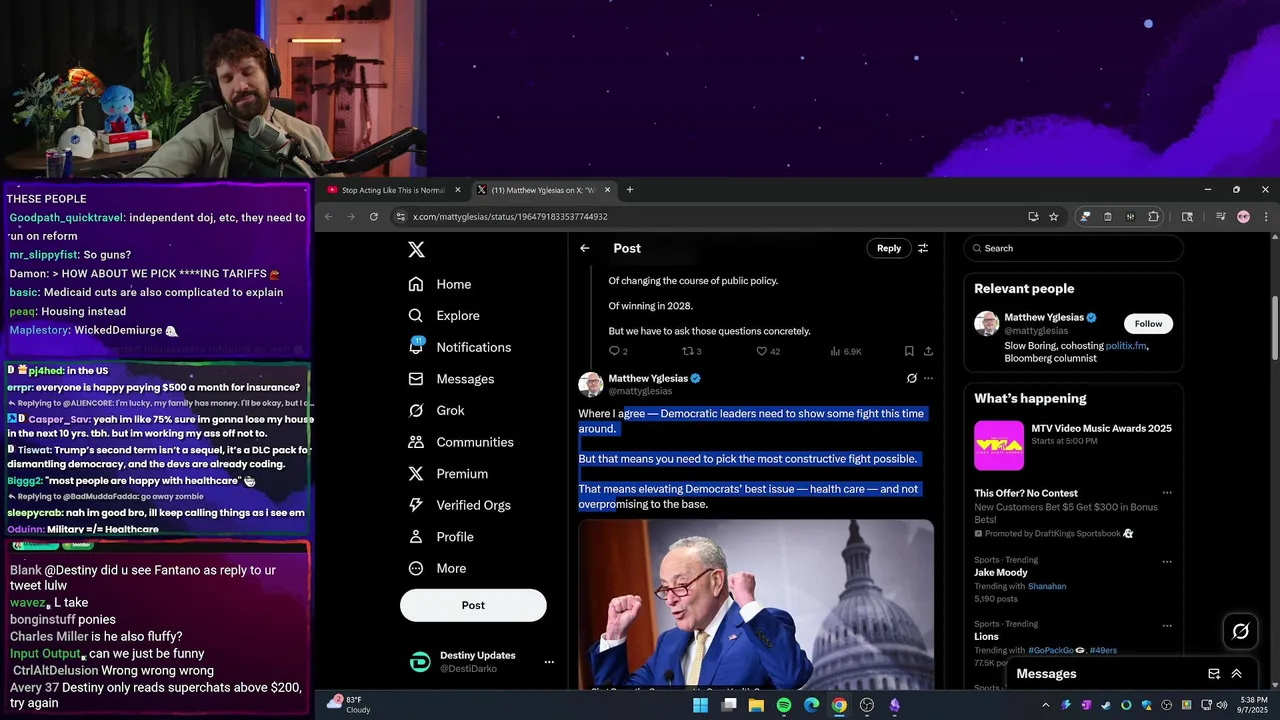Open volume control in system tray
Screen dimensions: 1280x720
click(1221, 705)
